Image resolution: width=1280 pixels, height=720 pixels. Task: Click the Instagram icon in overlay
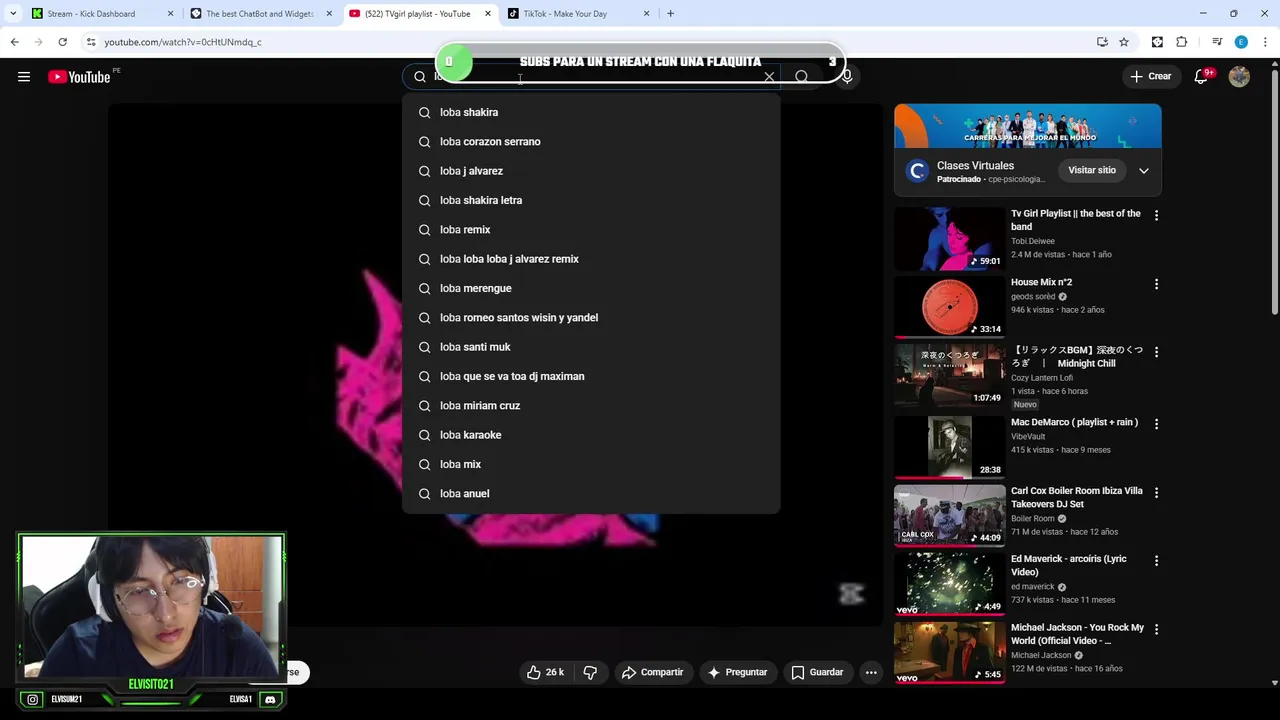click(x=33, y=700)
